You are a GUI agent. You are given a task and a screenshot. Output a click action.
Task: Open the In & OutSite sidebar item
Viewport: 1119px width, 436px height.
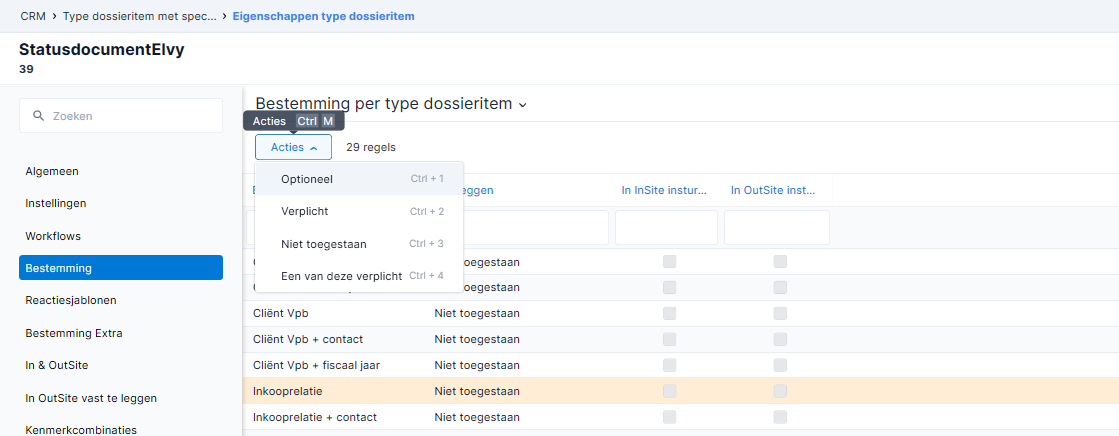pos(57,365)
